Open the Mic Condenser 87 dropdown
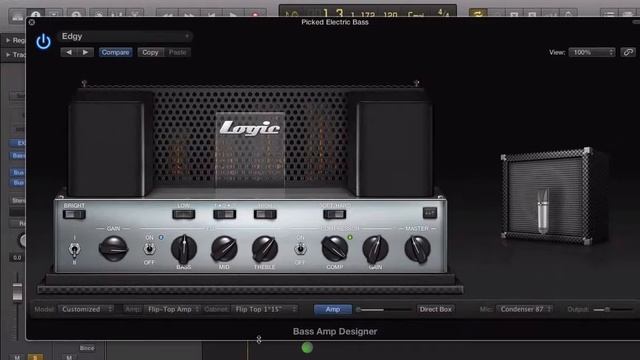 (x=525, y=309)
